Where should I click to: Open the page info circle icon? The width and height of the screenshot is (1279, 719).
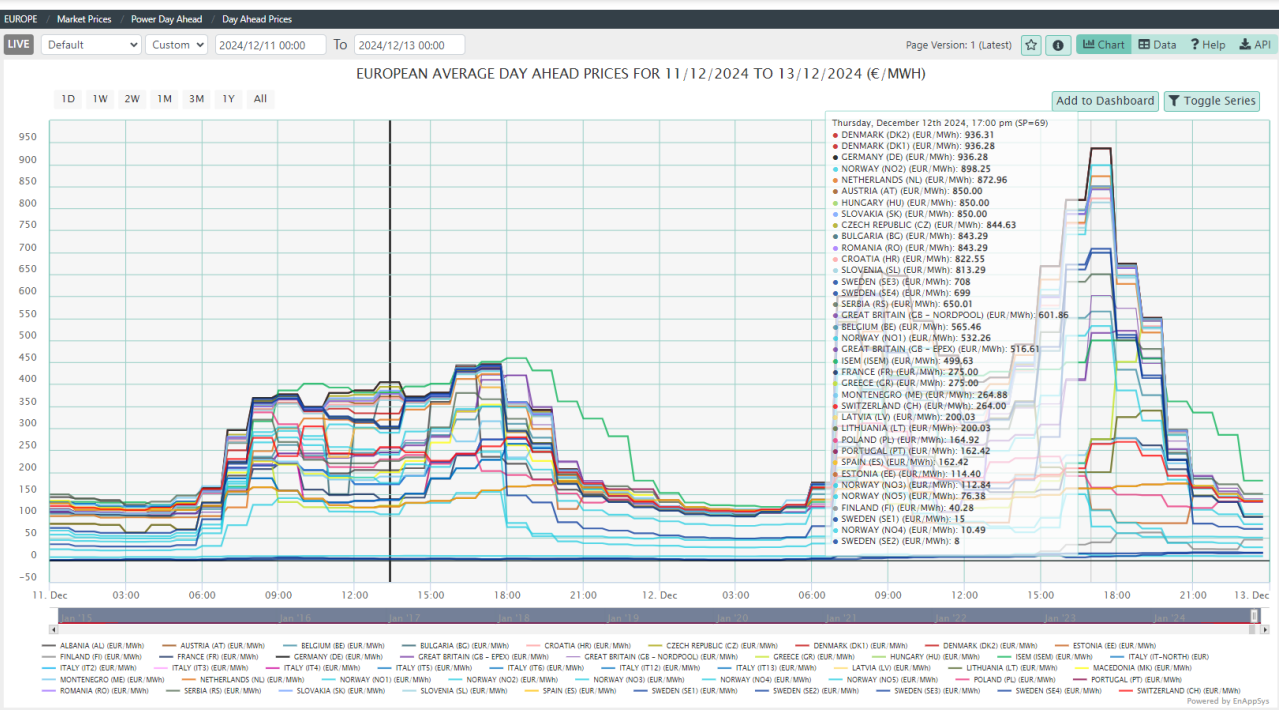pos(1058,45)
